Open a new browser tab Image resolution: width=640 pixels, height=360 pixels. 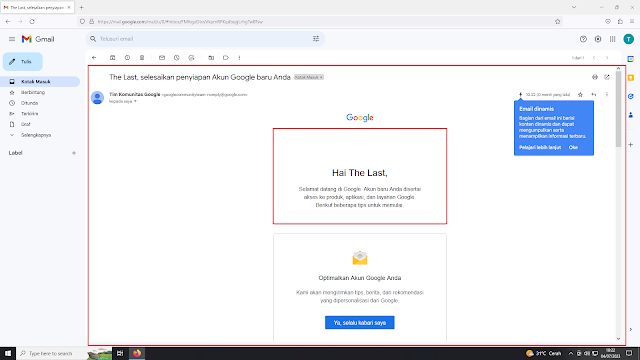pyautogui.click(x=82, y=7)
